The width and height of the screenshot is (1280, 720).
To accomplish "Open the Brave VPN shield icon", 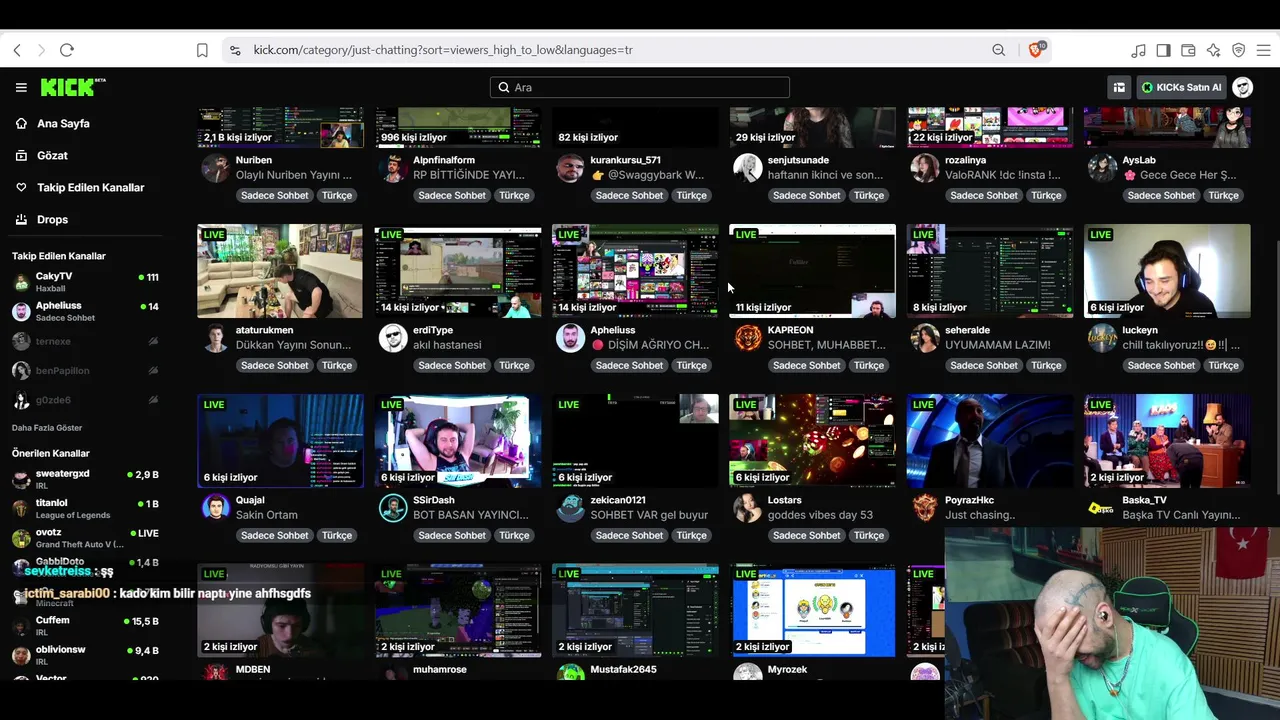I will (1238, 50).
